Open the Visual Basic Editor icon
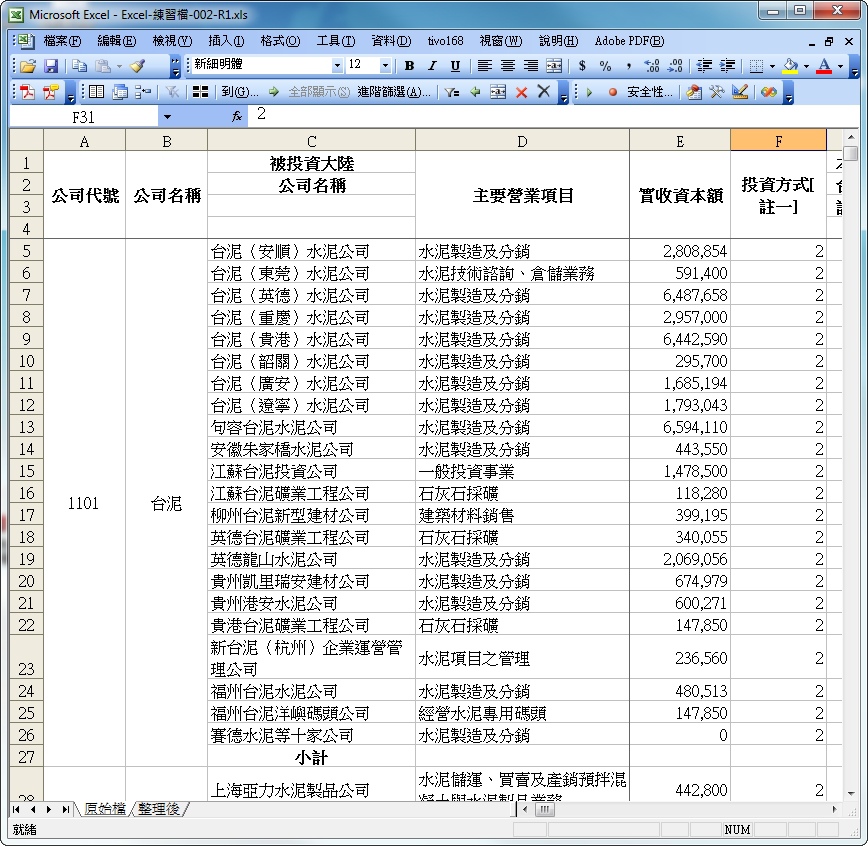This screenshot has width=868, height=846. 694,92
